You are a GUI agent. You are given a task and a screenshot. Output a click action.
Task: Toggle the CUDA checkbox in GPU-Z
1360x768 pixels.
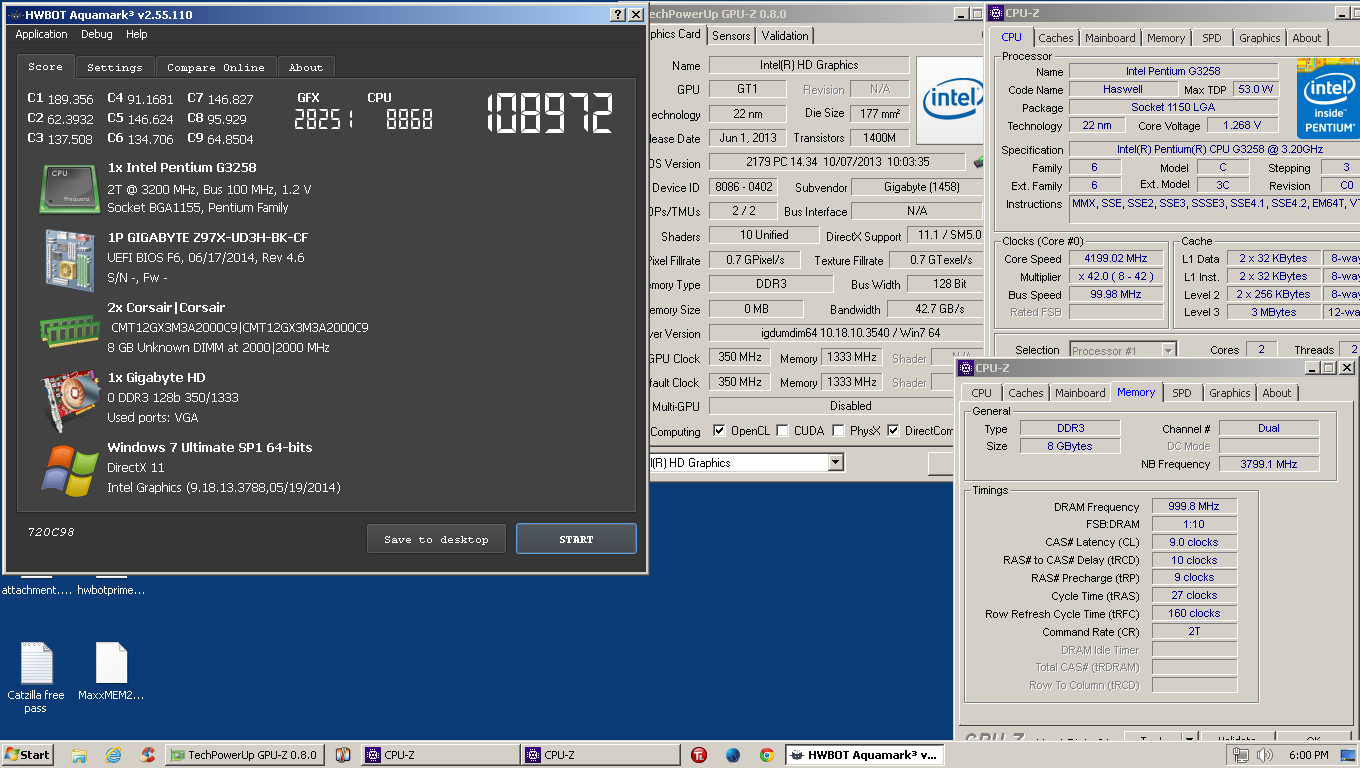point(782,431)
